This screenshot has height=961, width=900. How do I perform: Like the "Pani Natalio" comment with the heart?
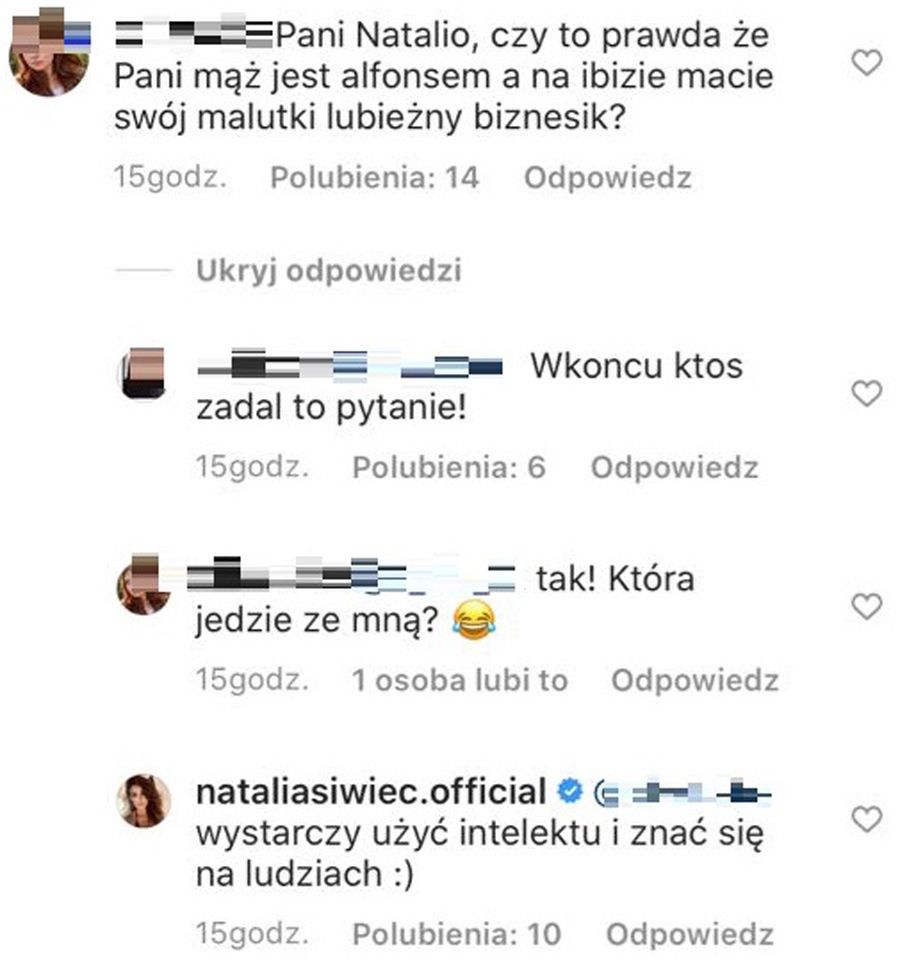(x=866, y=64)
